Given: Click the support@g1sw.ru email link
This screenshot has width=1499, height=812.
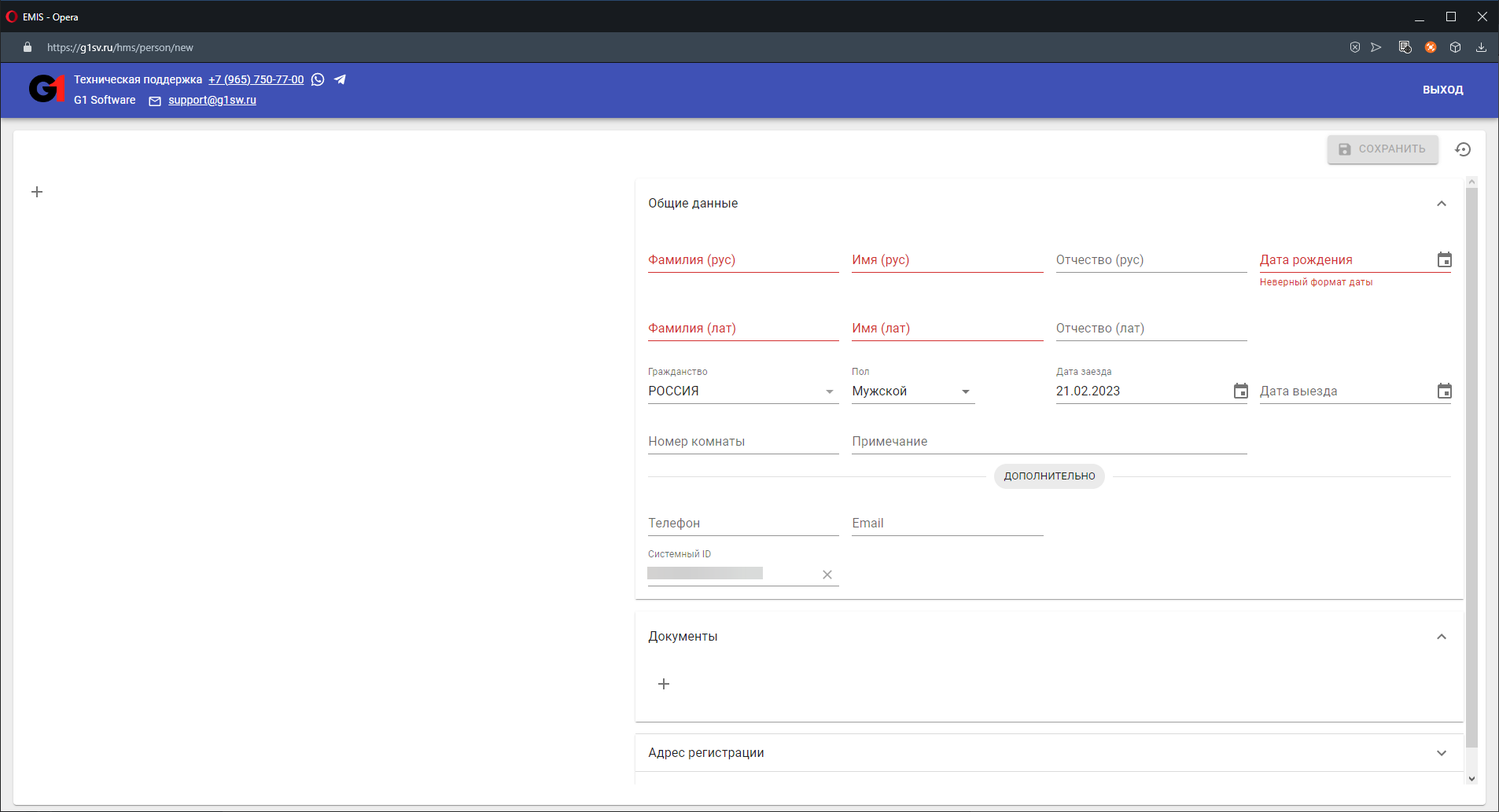Looking at the screenshot, I should pos(212,100).
